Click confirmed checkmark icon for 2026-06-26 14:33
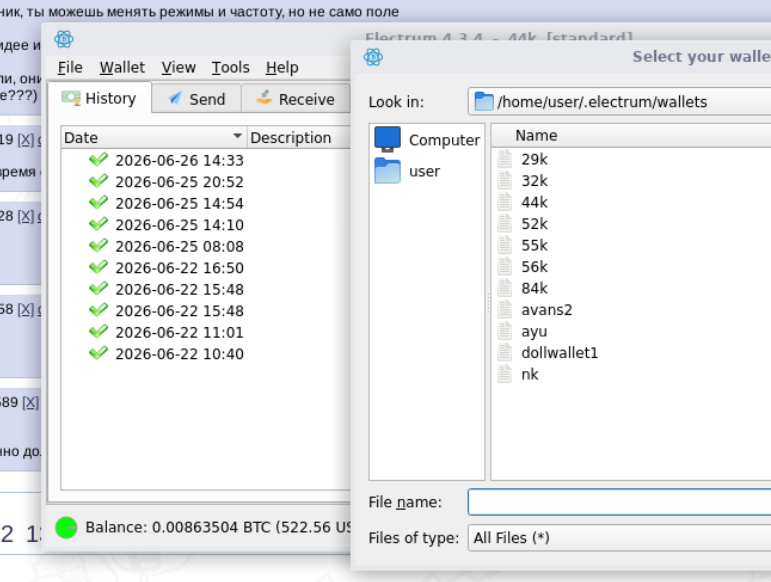The image size is (771, 582). [x=98, y=159]
